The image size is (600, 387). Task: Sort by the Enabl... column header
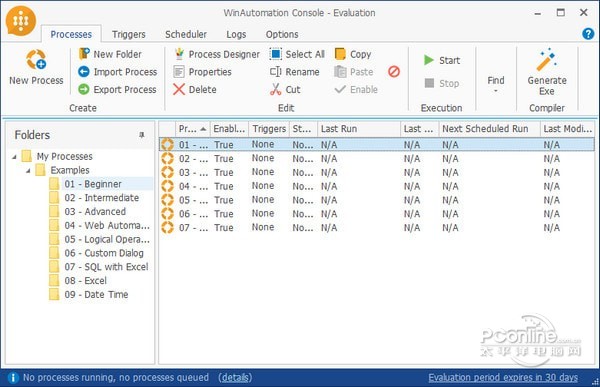(230, 129)
